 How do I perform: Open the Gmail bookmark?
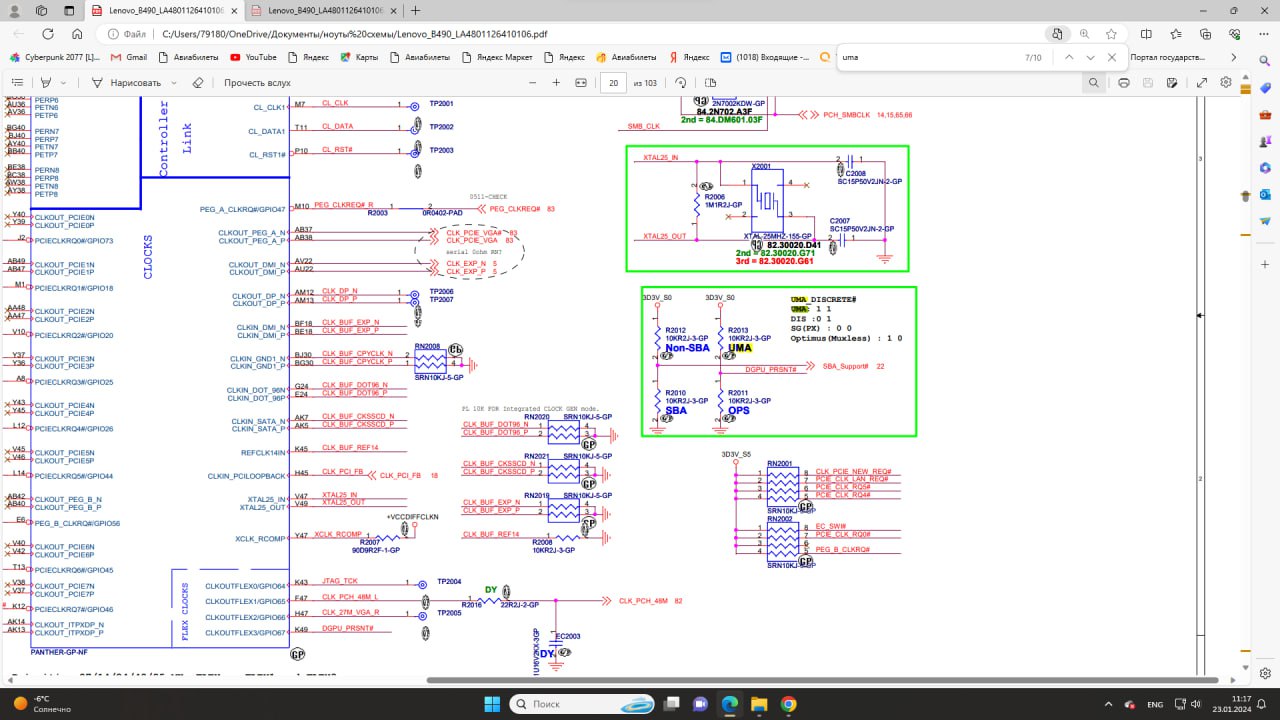pyautogui.click(x=128, y=57)
